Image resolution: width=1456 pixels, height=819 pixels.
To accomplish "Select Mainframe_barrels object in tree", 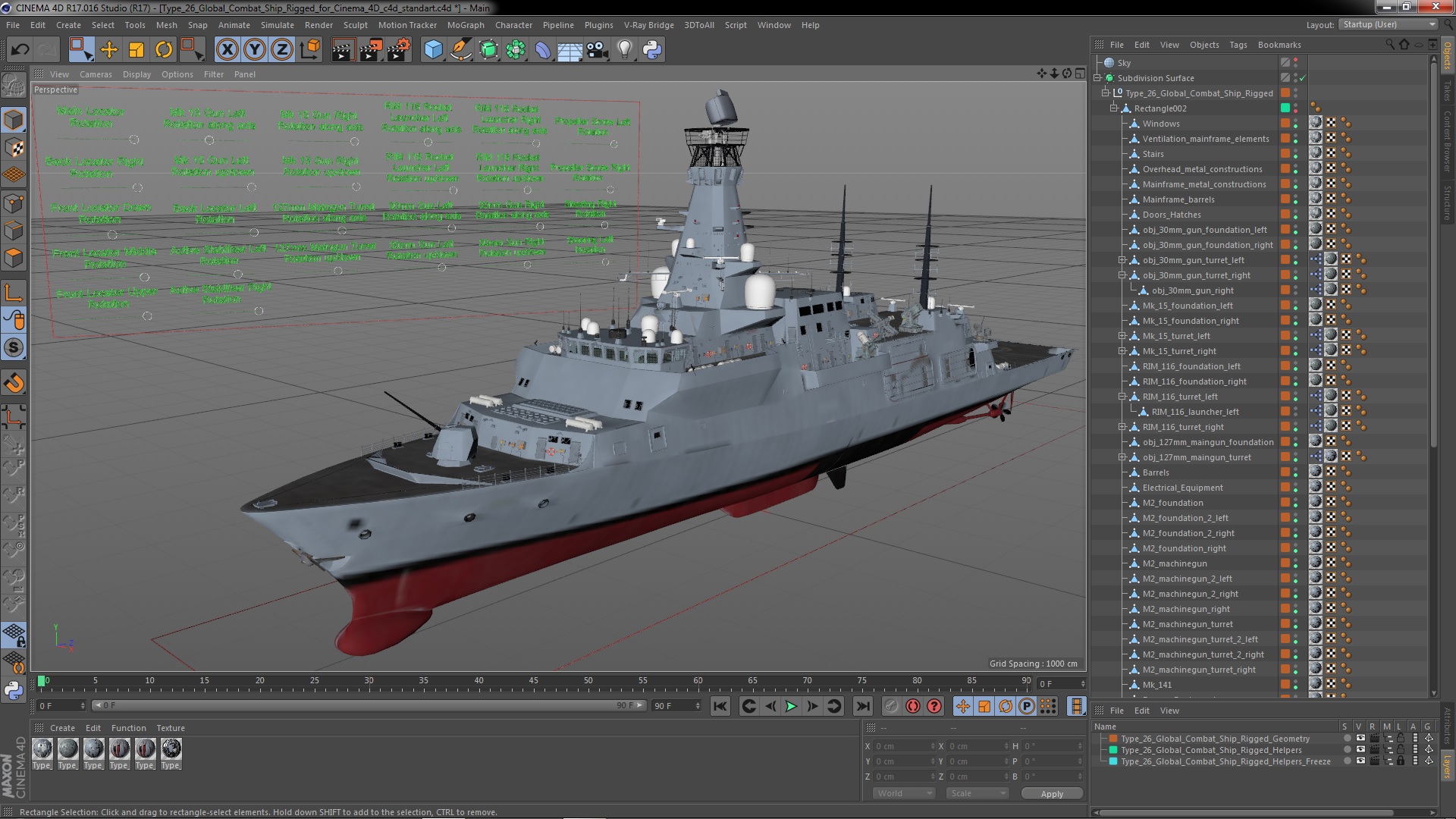I will point(1178,199).
